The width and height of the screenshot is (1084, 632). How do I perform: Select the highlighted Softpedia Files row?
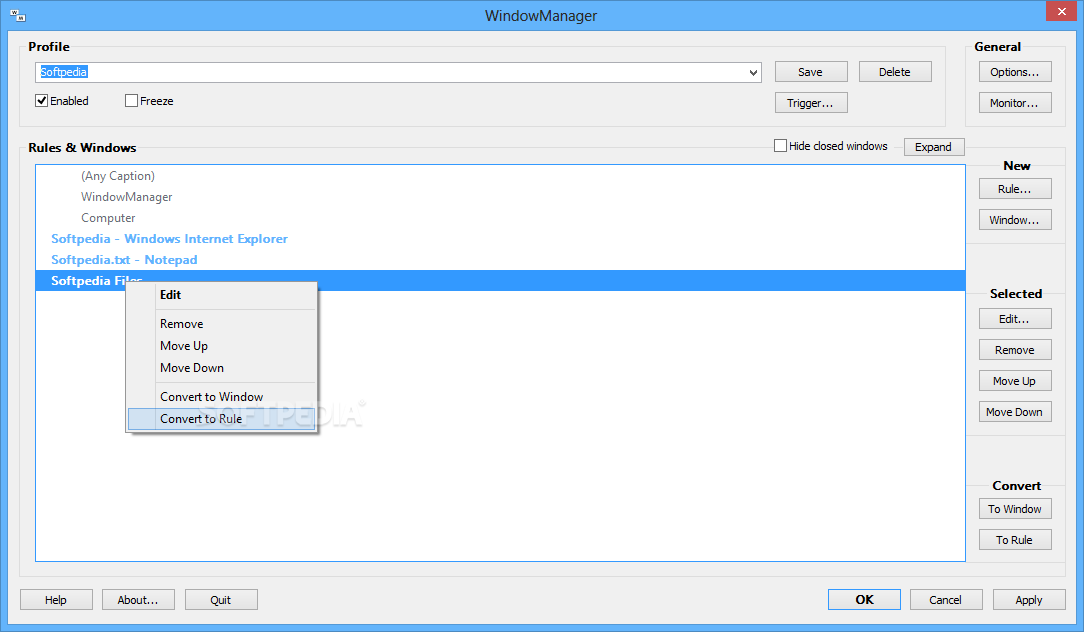tap(501, 281)
